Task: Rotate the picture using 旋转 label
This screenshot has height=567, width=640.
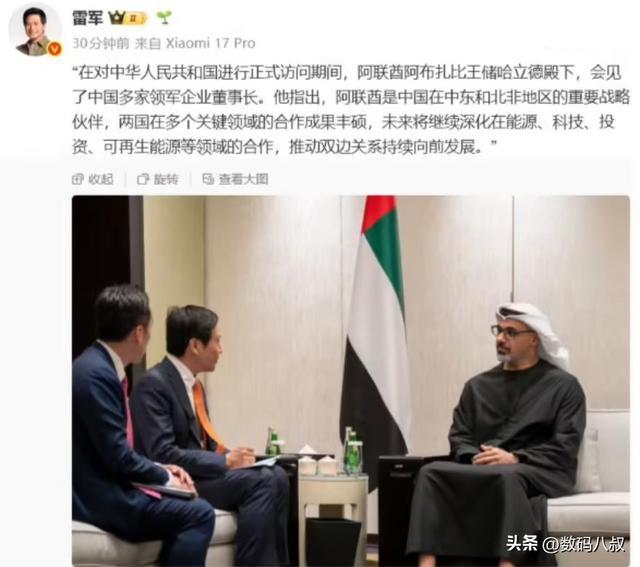Action: [166, 179]
